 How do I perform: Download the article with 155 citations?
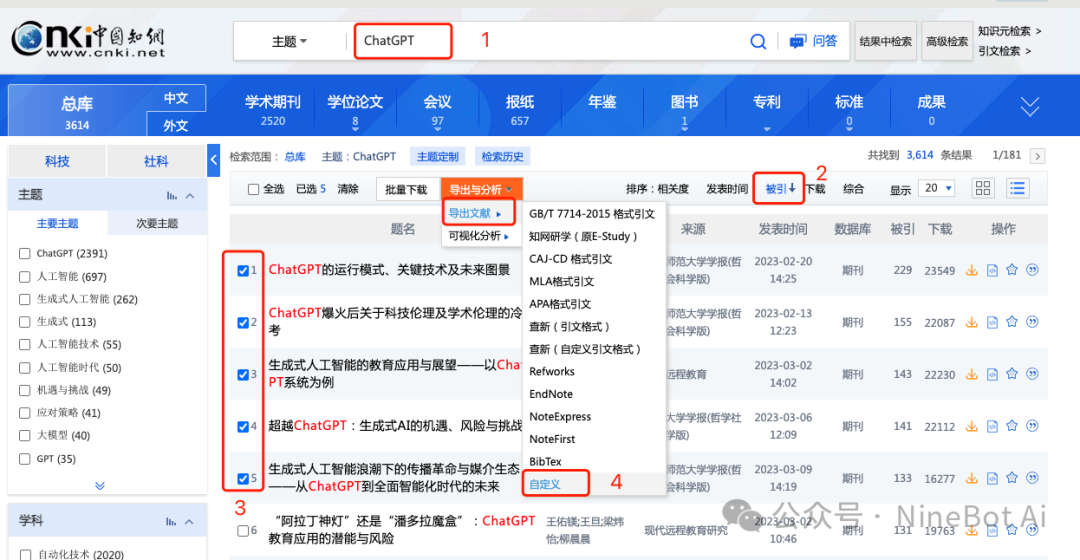tap(971, 322)
